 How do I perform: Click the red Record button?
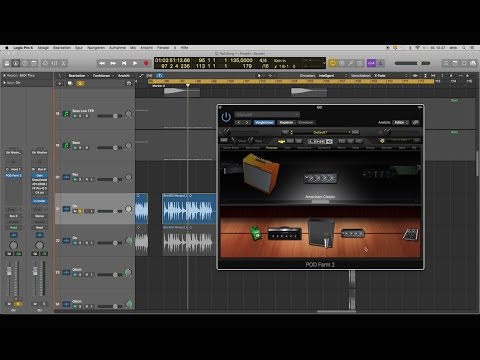click(146, 63)
